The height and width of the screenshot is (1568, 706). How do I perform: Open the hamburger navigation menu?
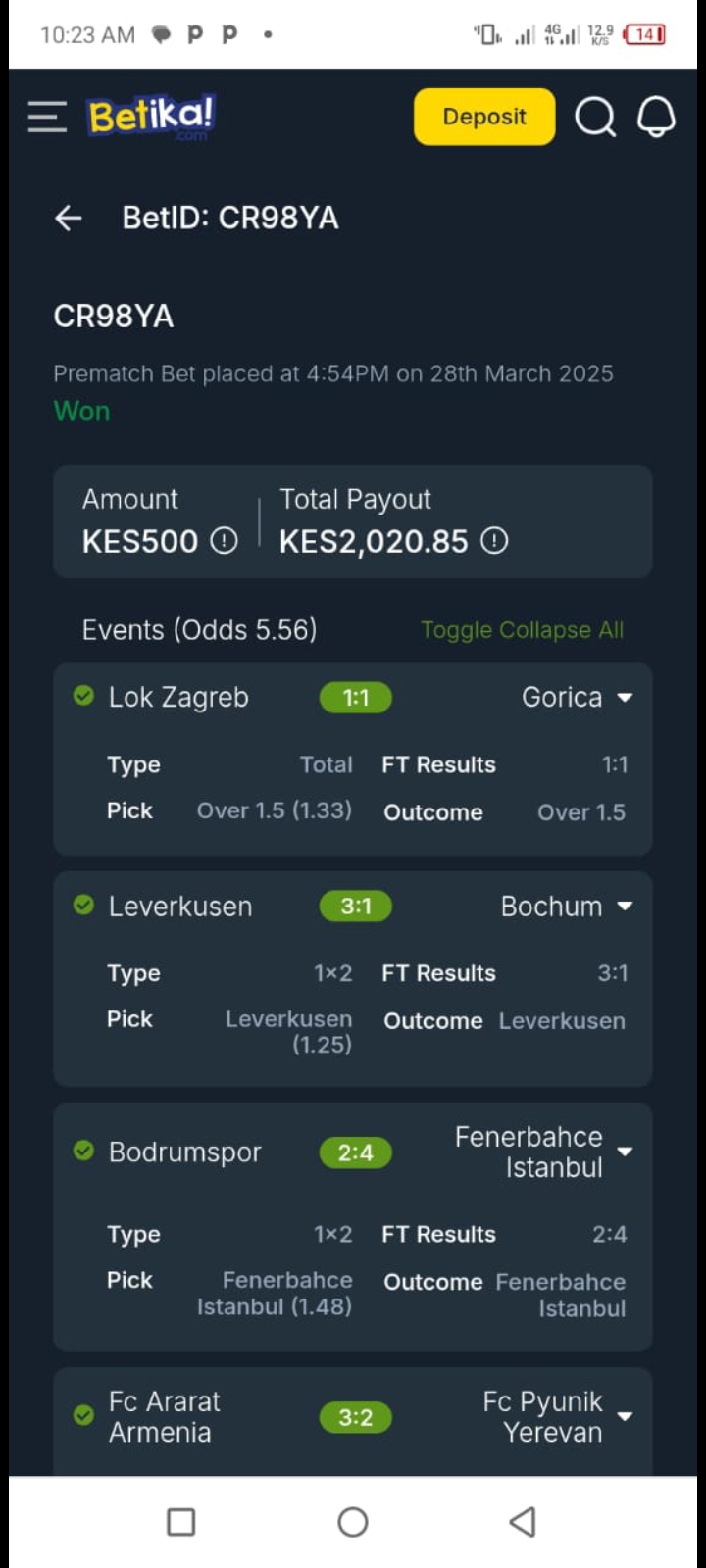click(46, 116)
